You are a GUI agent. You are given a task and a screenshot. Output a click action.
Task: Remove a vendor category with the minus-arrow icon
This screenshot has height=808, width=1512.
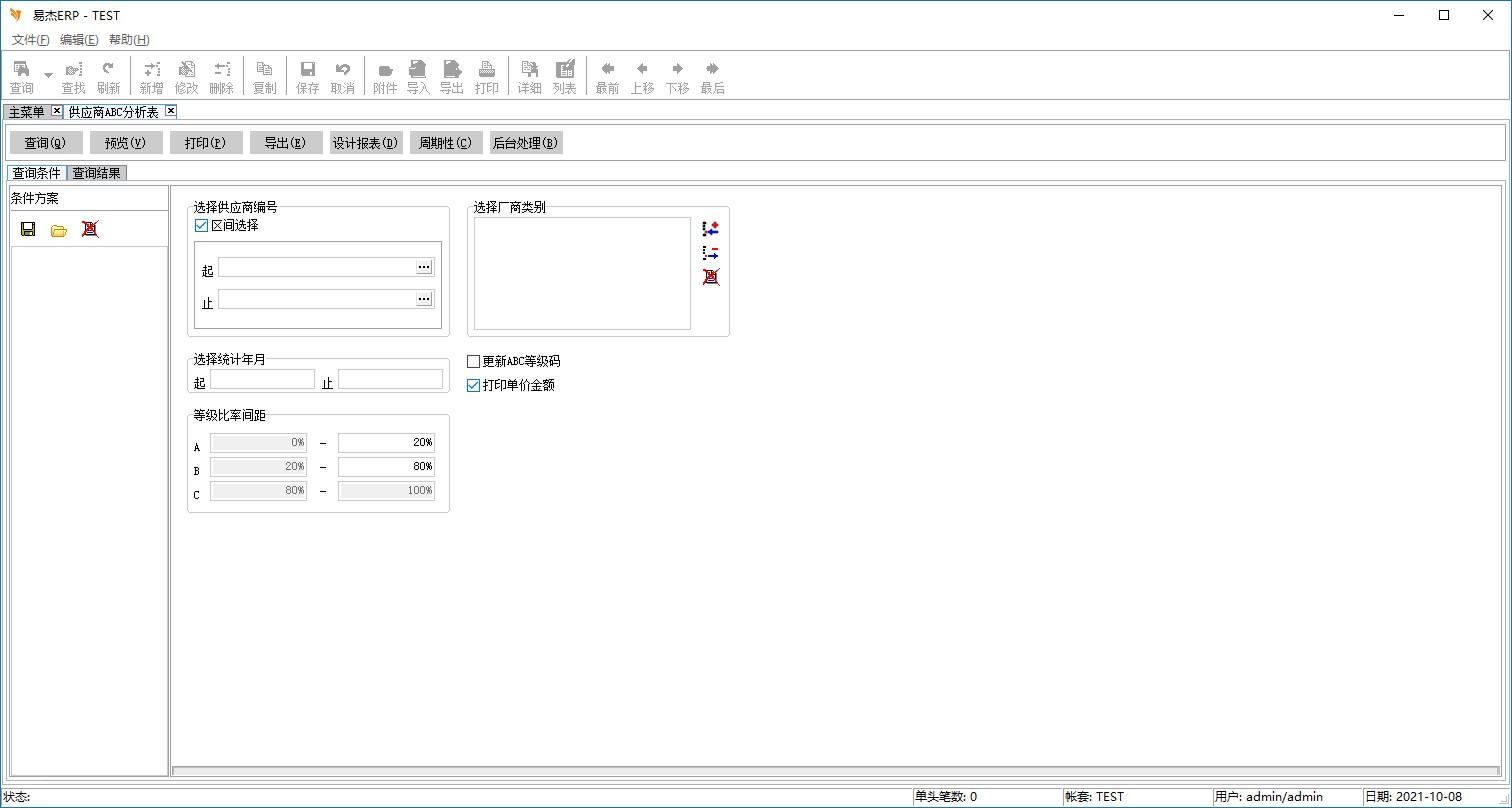click(x=711, y=253)
